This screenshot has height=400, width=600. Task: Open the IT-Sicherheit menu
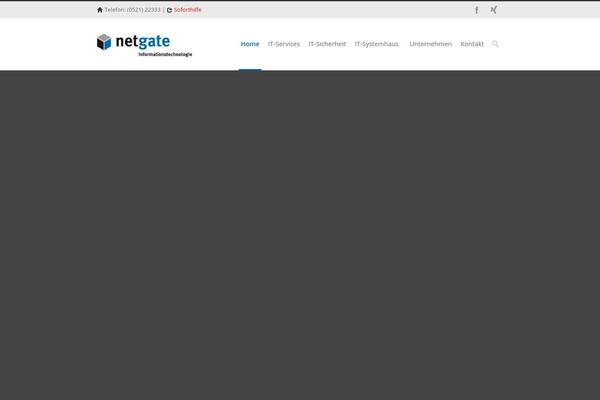tap(327, 44)
